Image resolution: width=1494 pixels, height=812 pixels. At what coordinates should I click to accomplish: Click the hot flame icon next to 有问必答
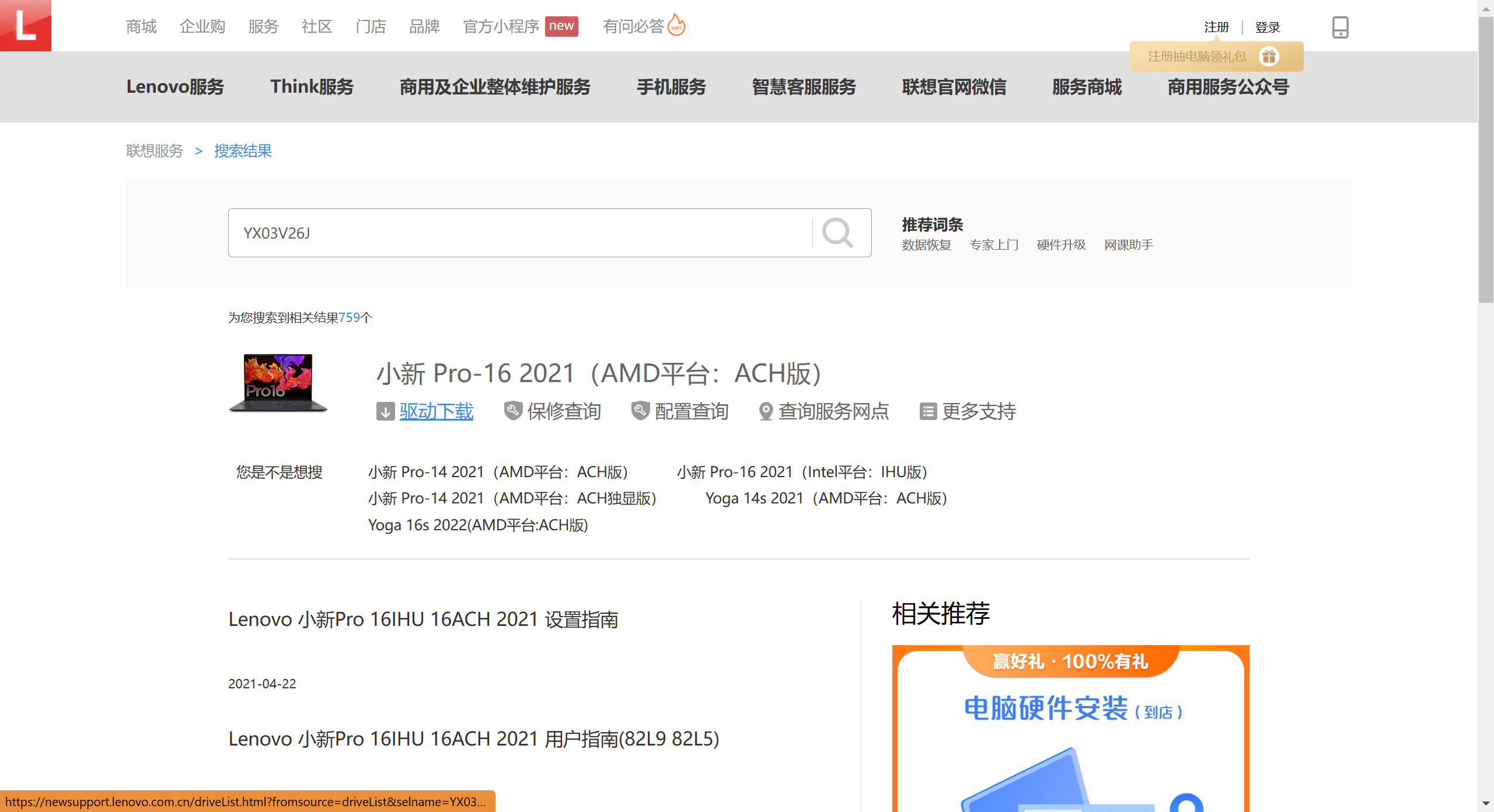676,26
